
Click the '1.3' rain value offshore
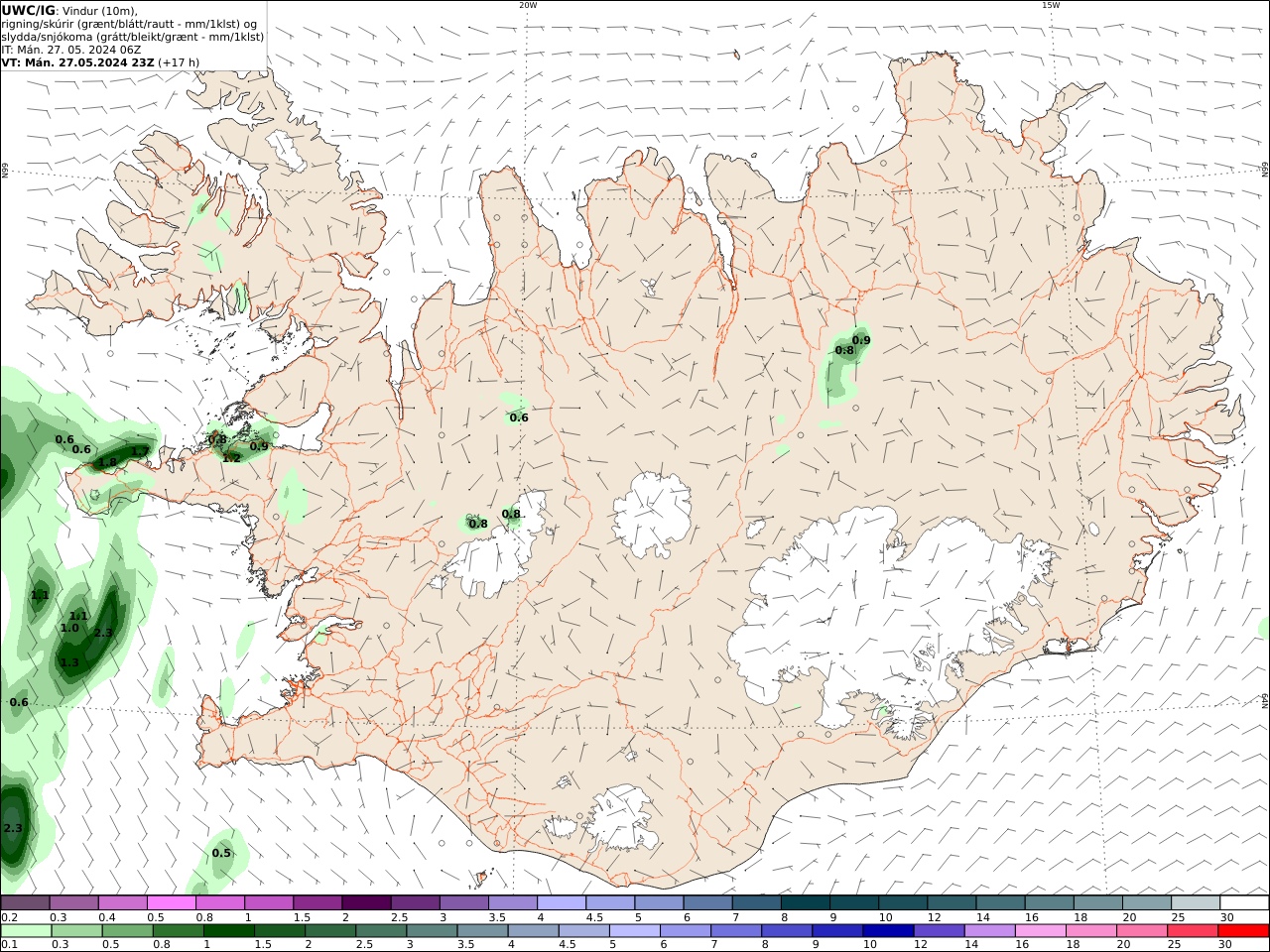tap(69, 662)
